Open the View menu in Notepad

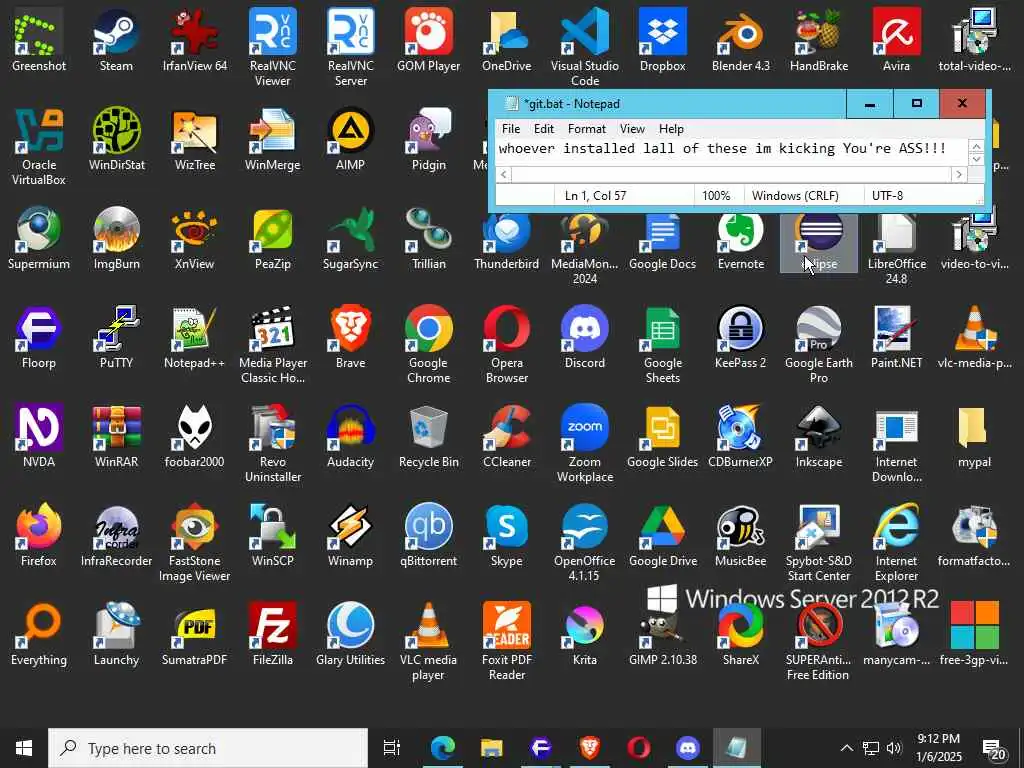tap(632, 129)
